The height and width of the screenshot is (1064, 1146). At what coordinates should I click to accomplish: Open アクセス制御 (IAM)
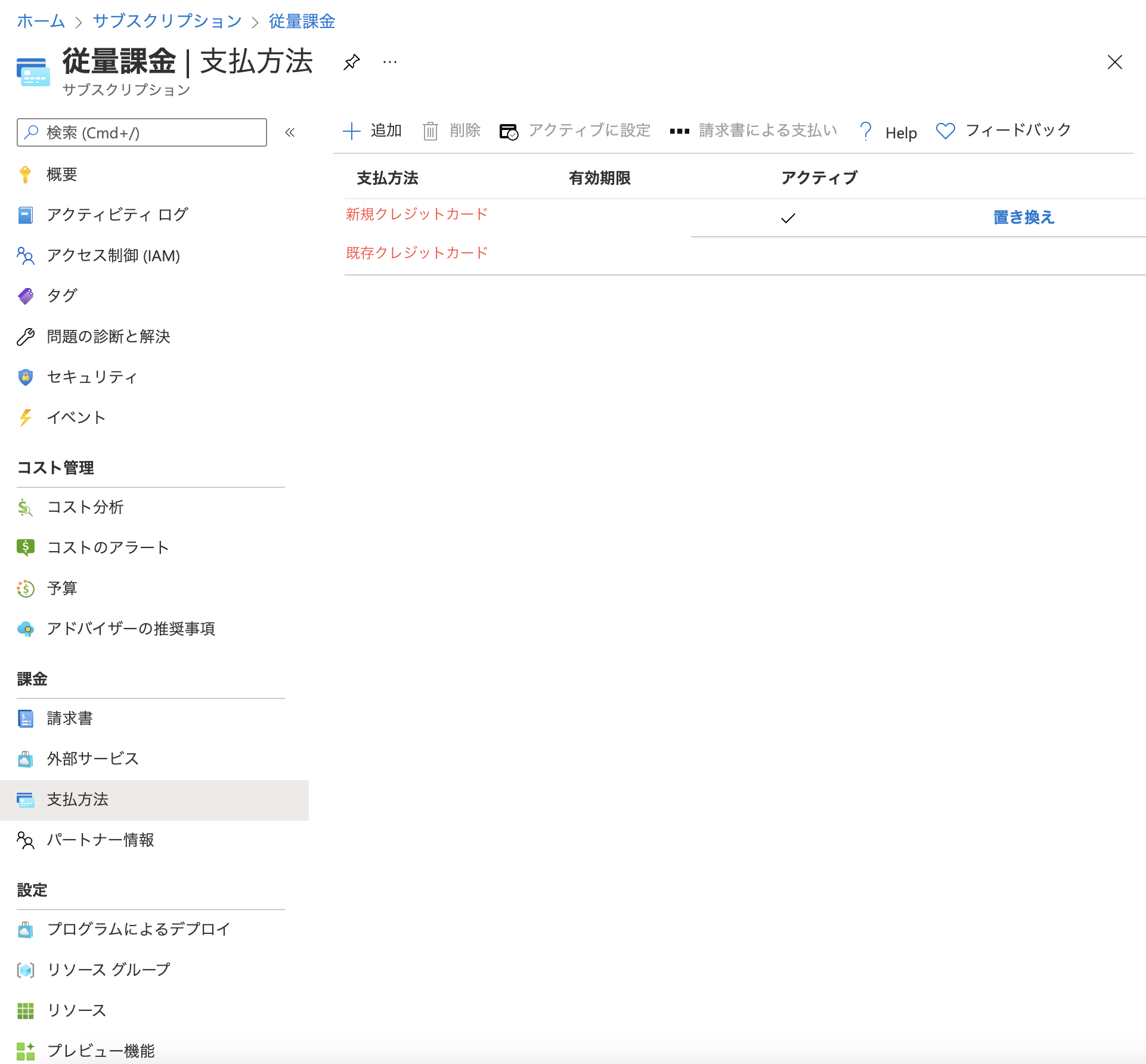point(113,256)
